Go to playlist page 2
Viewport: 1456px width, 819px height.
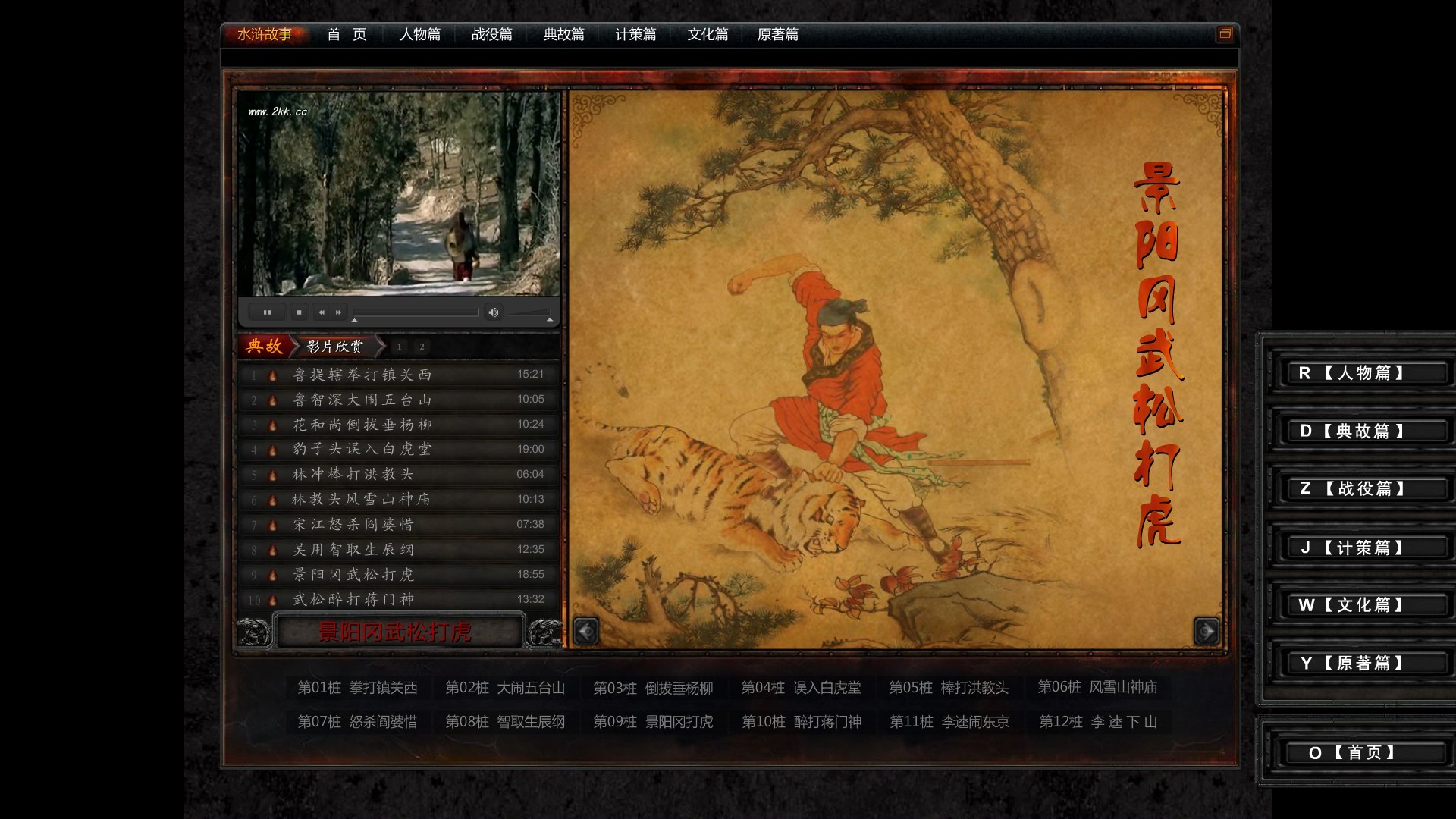422,347
